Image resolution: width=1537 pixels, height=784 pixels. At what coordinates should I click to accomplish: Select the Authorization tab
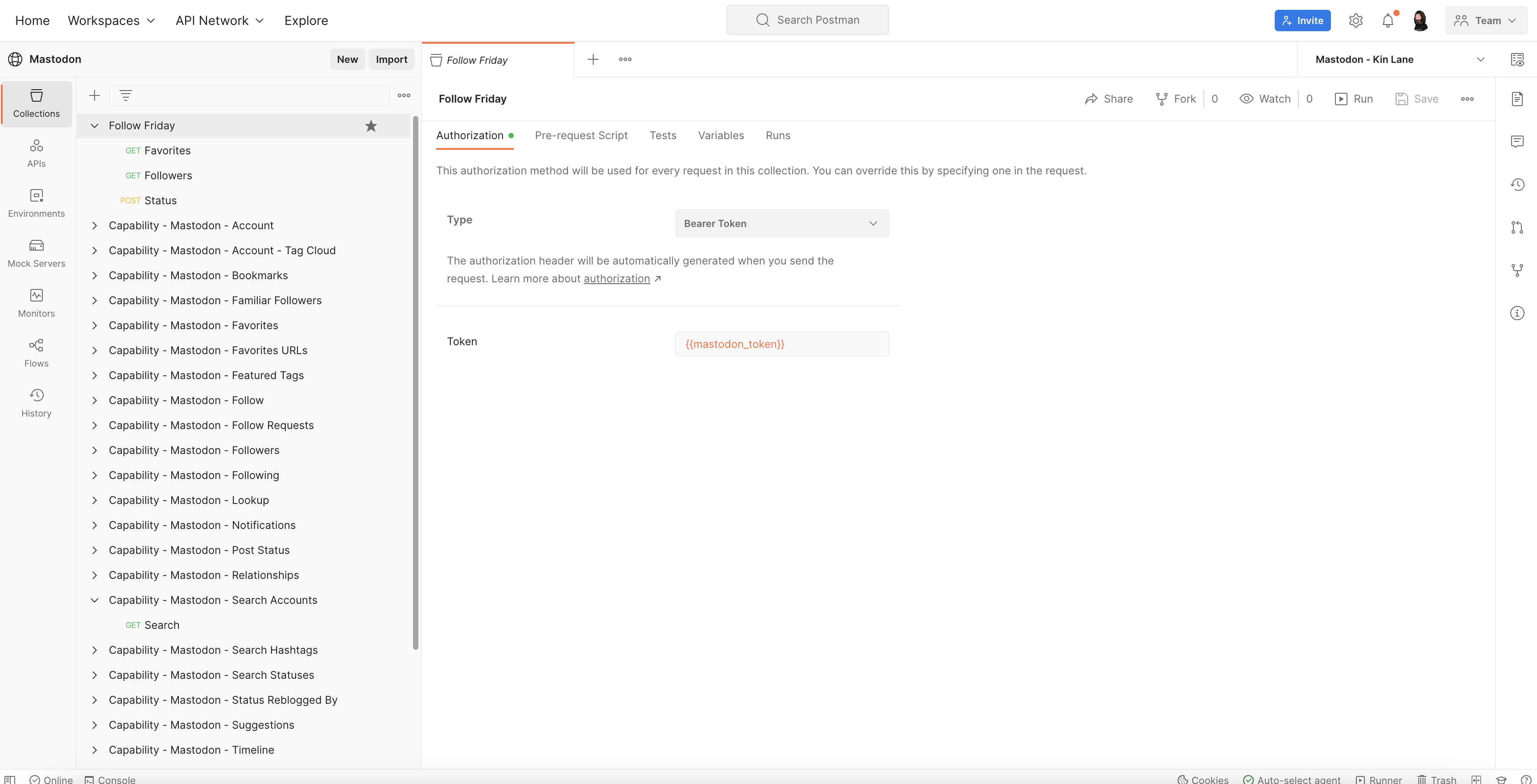point(474,136)
